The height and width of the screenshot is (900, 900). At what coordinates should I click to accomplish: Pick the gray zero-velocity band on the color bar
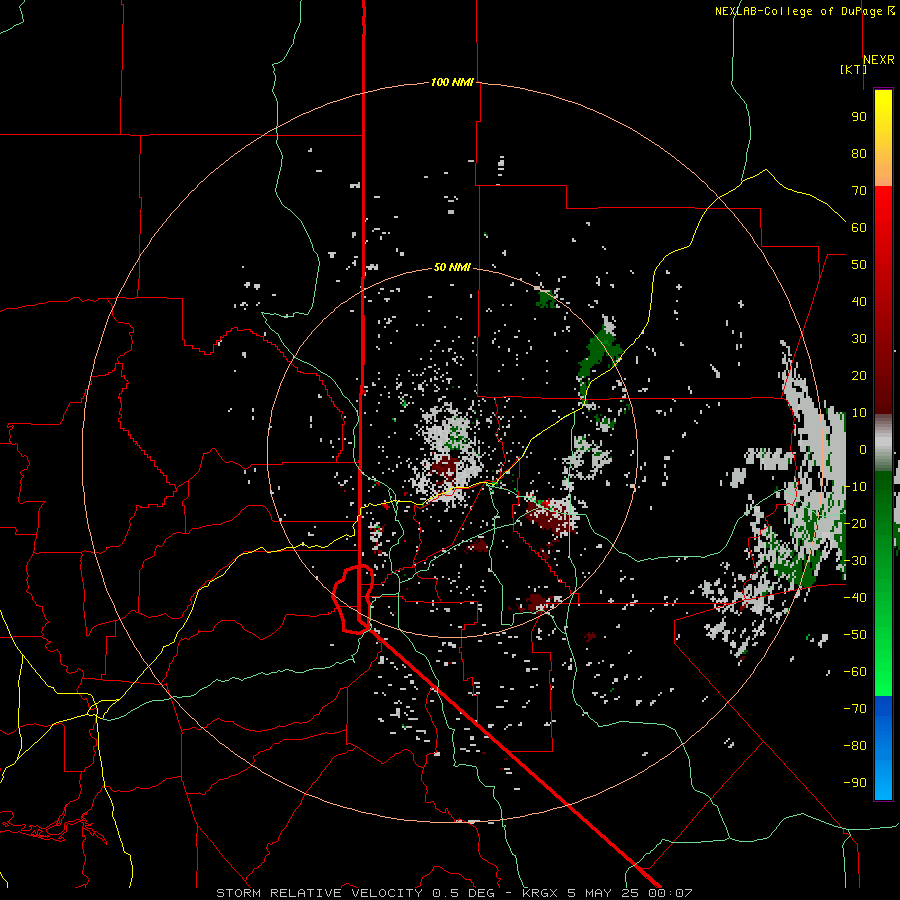883,445
